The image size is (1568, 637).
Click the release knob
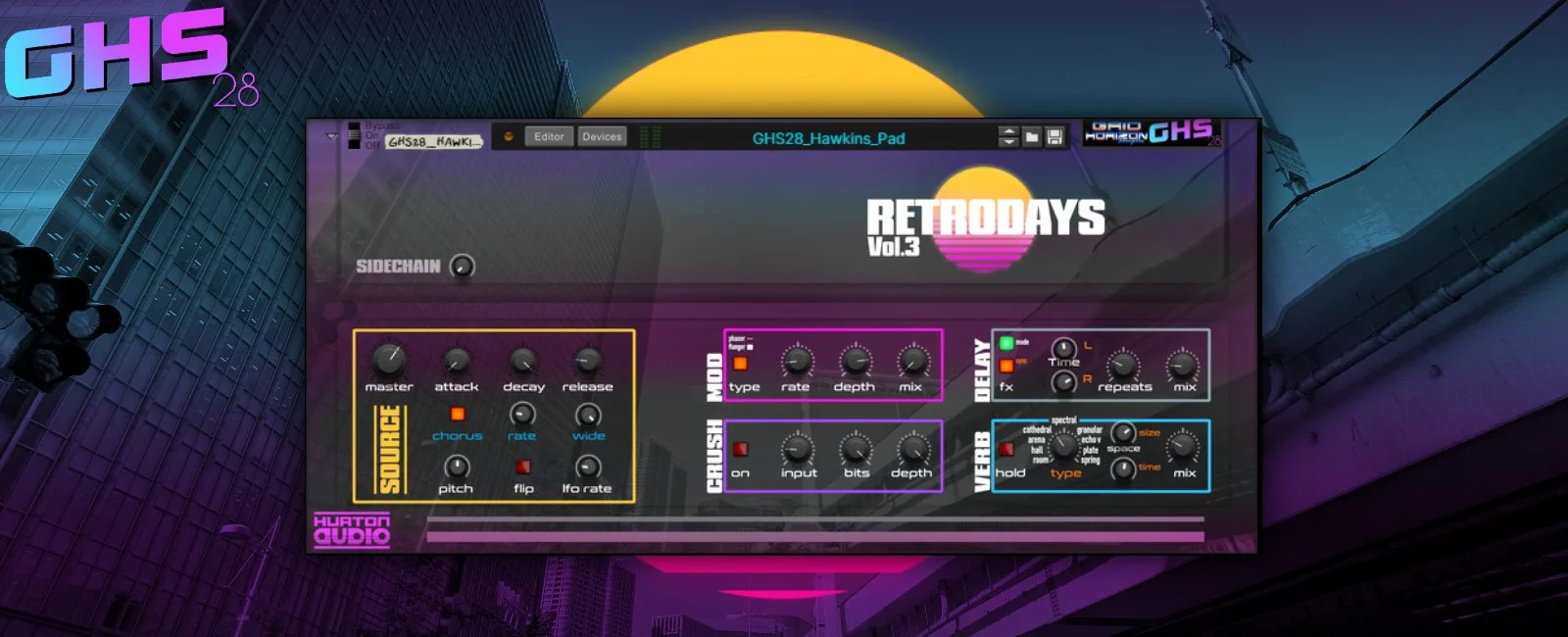pyautogui.click(x=587, y=361)
